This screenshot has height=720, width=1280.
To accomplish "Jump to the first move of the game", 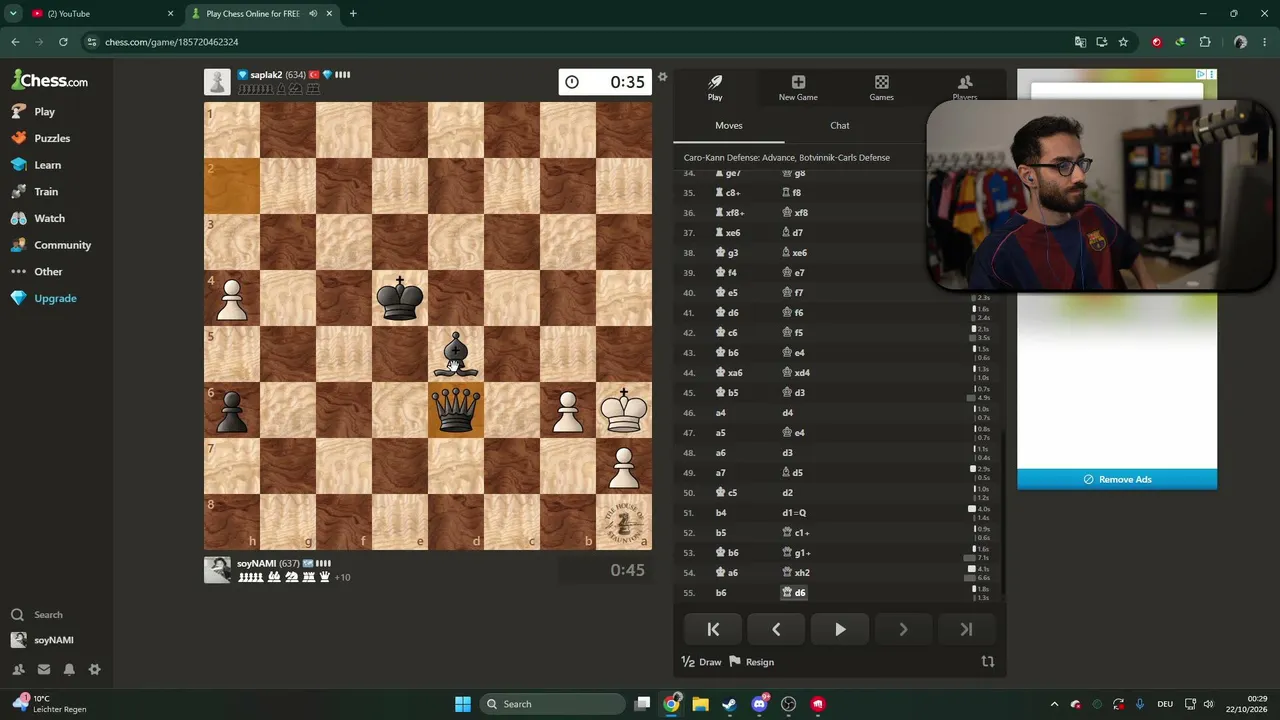I will 713,629.
